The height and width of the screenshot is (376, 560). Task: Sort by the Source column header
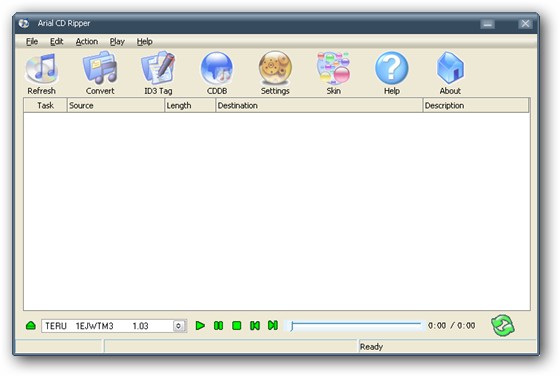[116, 105]
